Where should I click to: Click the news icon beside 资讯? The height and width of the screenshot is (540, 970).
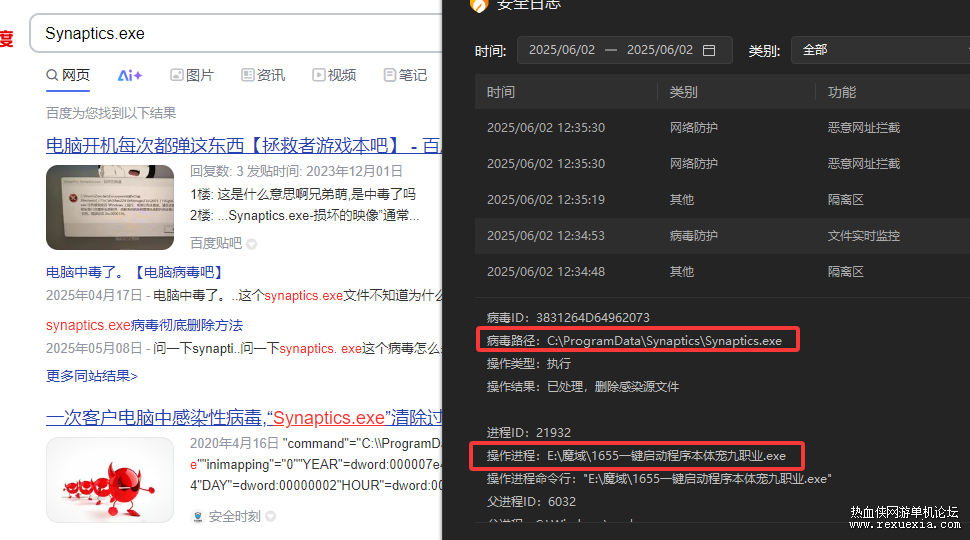pyautogui.click(x=247, y=75)
